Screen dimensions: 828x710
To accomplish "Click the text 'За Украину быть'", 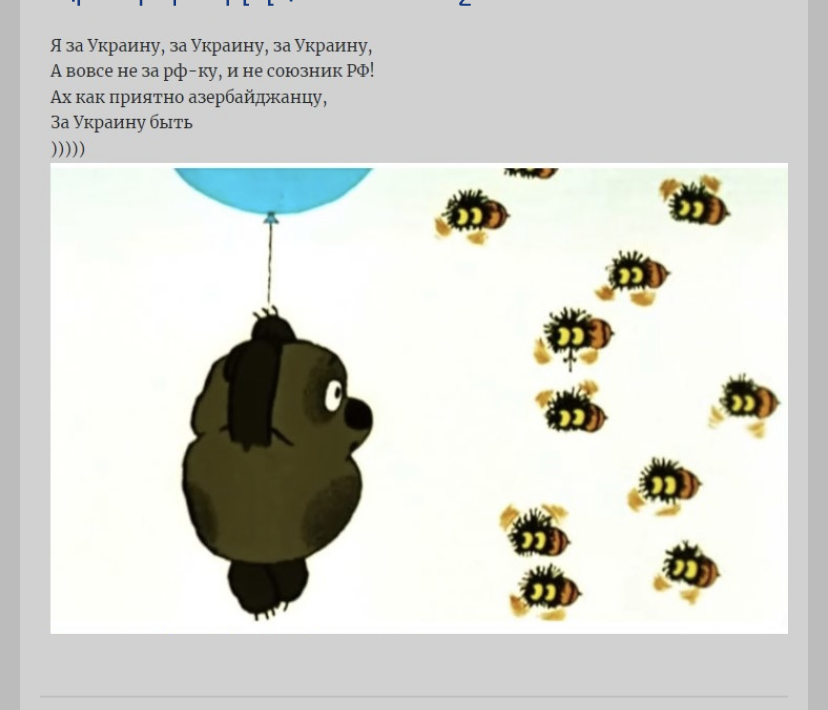I will click(x=121, y=123).
